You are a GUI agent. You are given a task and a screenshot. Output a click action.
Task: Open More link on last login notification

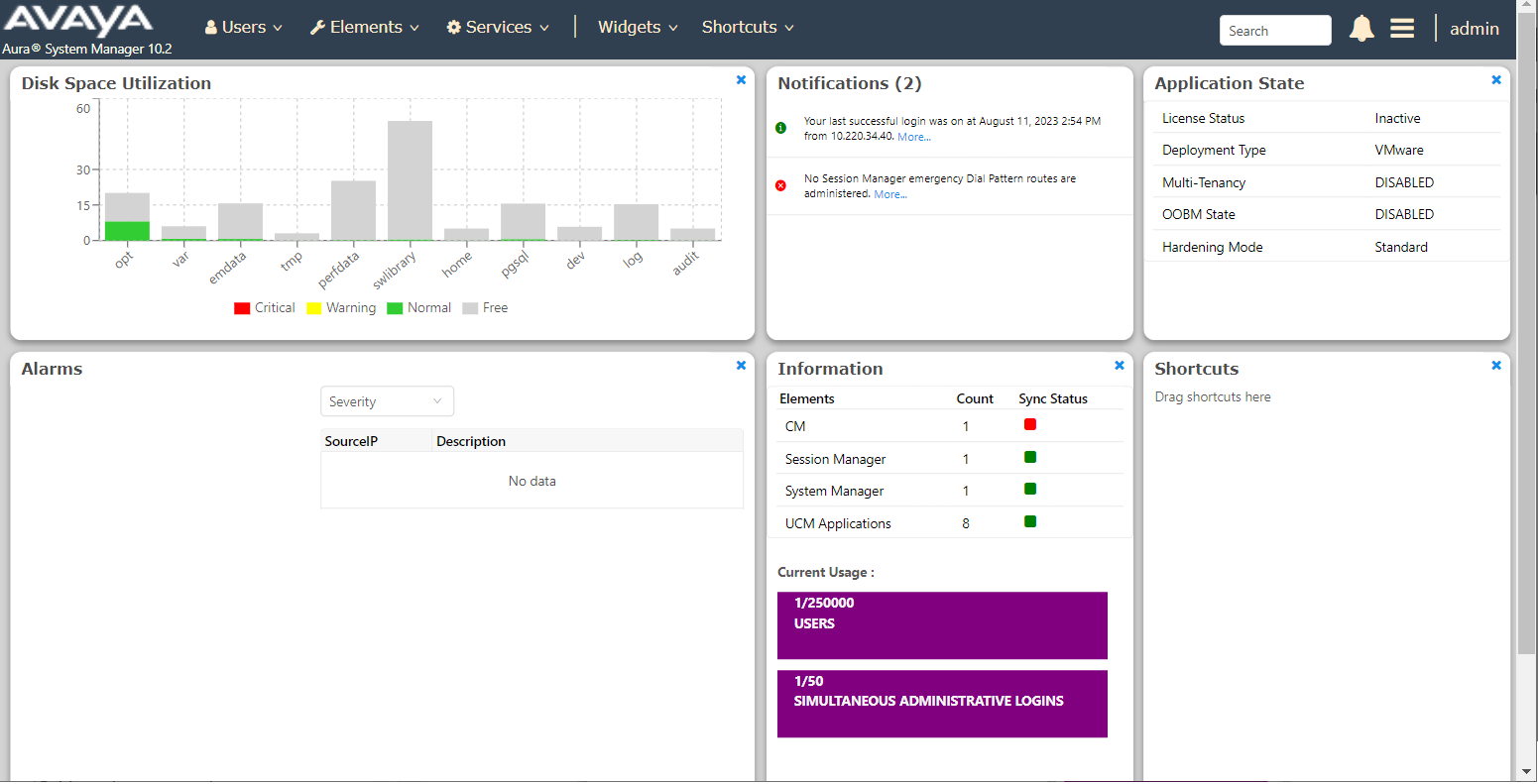(x=914, y=137)
